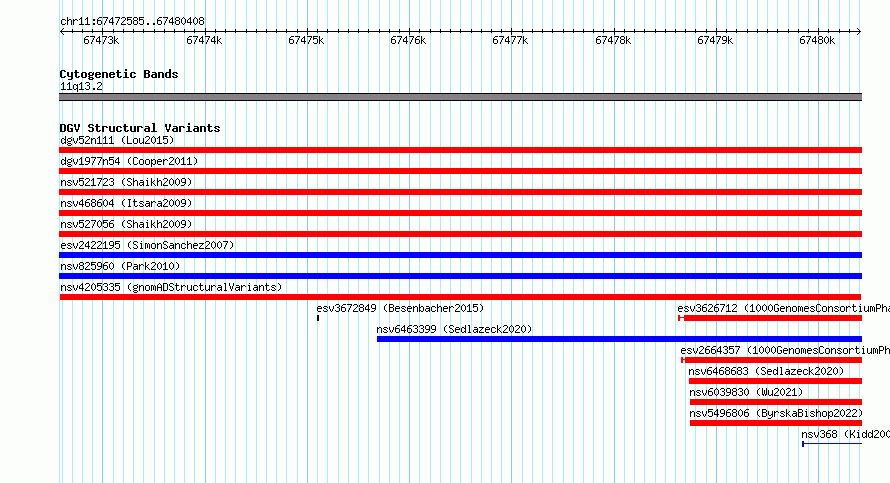Screen dimensions: 890x483
Task: Click nsv468604 (Itsara2009) label
Action: pos(126,203)
